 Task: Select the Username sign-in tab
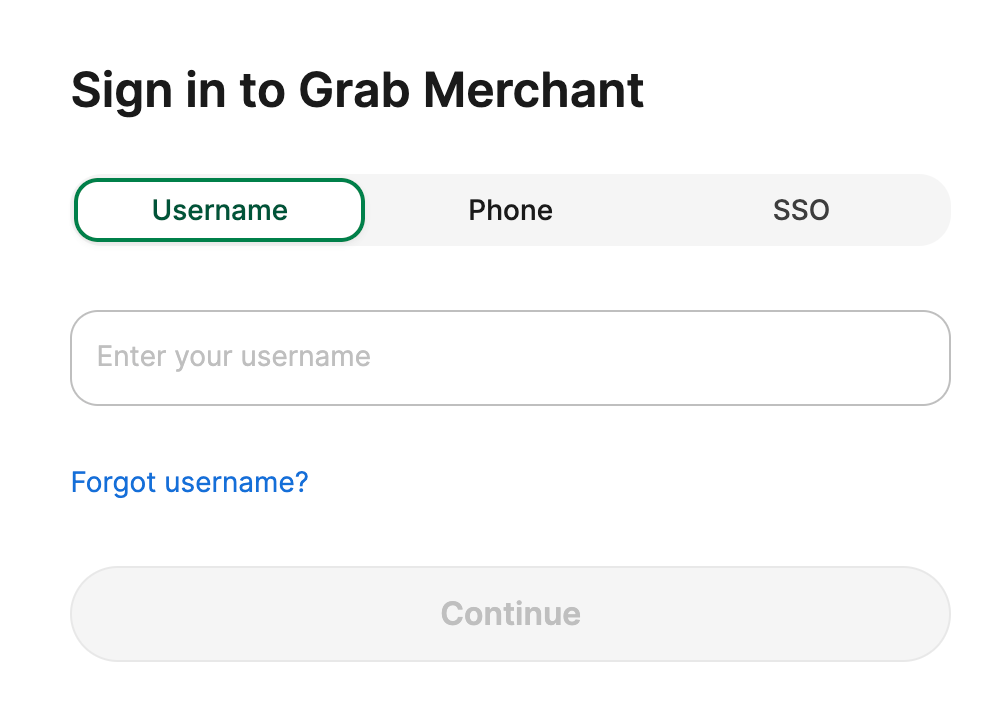[219, 210]
